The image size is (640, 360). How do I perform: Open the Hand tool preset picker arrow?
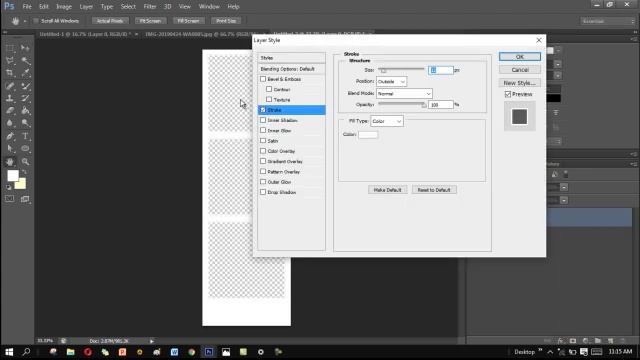25,21
